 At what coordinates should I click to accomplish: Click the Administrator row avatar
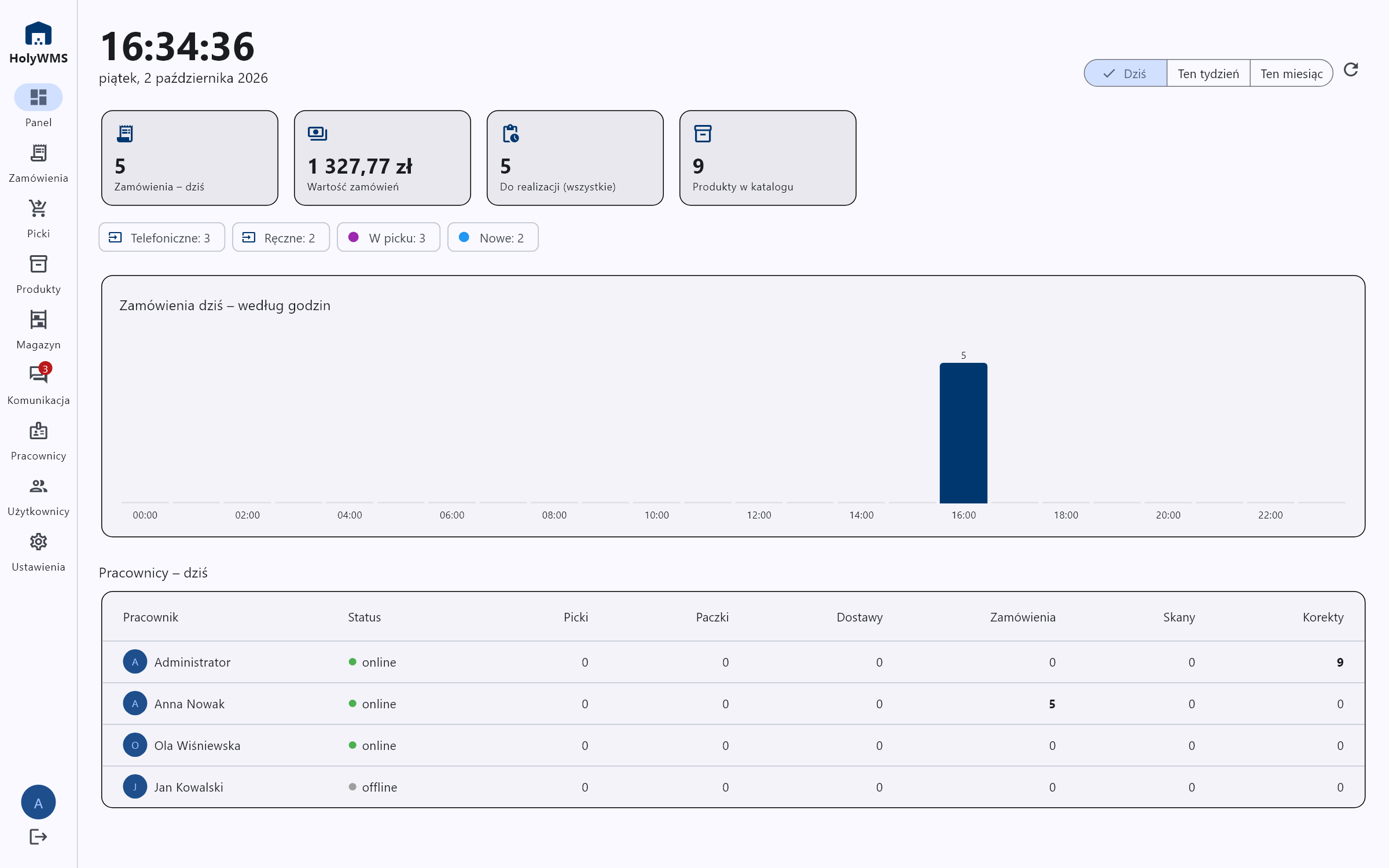coord(135,662)
